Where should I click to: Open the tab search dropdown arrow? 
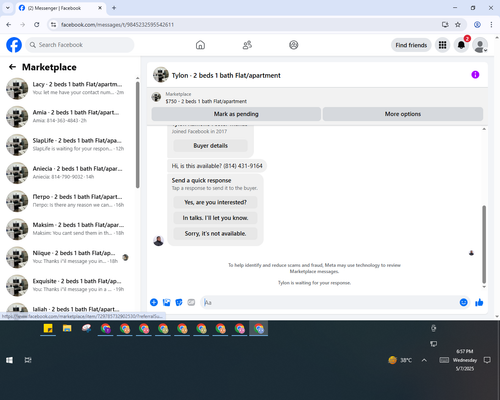(x=8, y=8)
